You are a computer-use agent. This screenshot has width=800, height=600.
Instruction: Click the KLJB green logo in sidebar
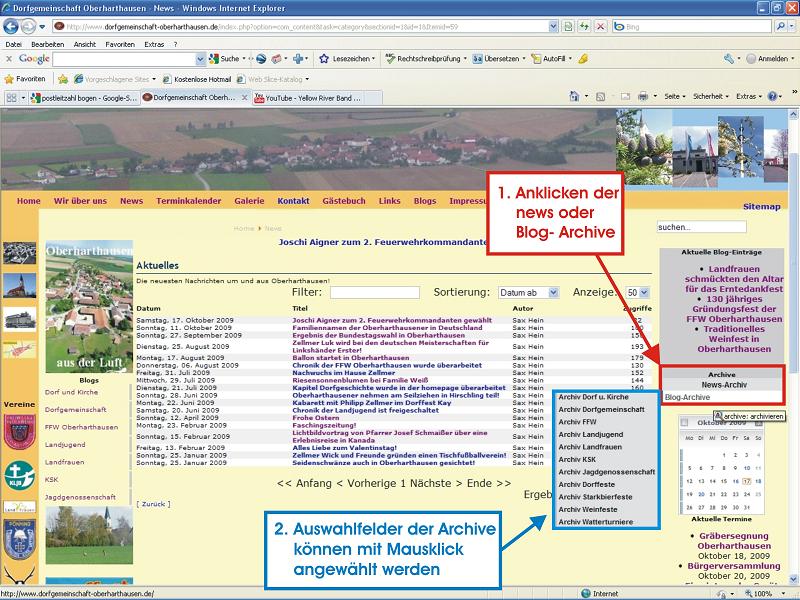click(19, 476)
